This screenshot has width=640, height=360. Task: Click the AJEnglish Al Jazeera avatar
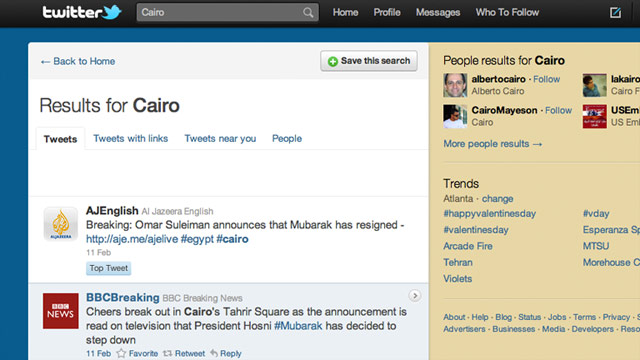60,224
